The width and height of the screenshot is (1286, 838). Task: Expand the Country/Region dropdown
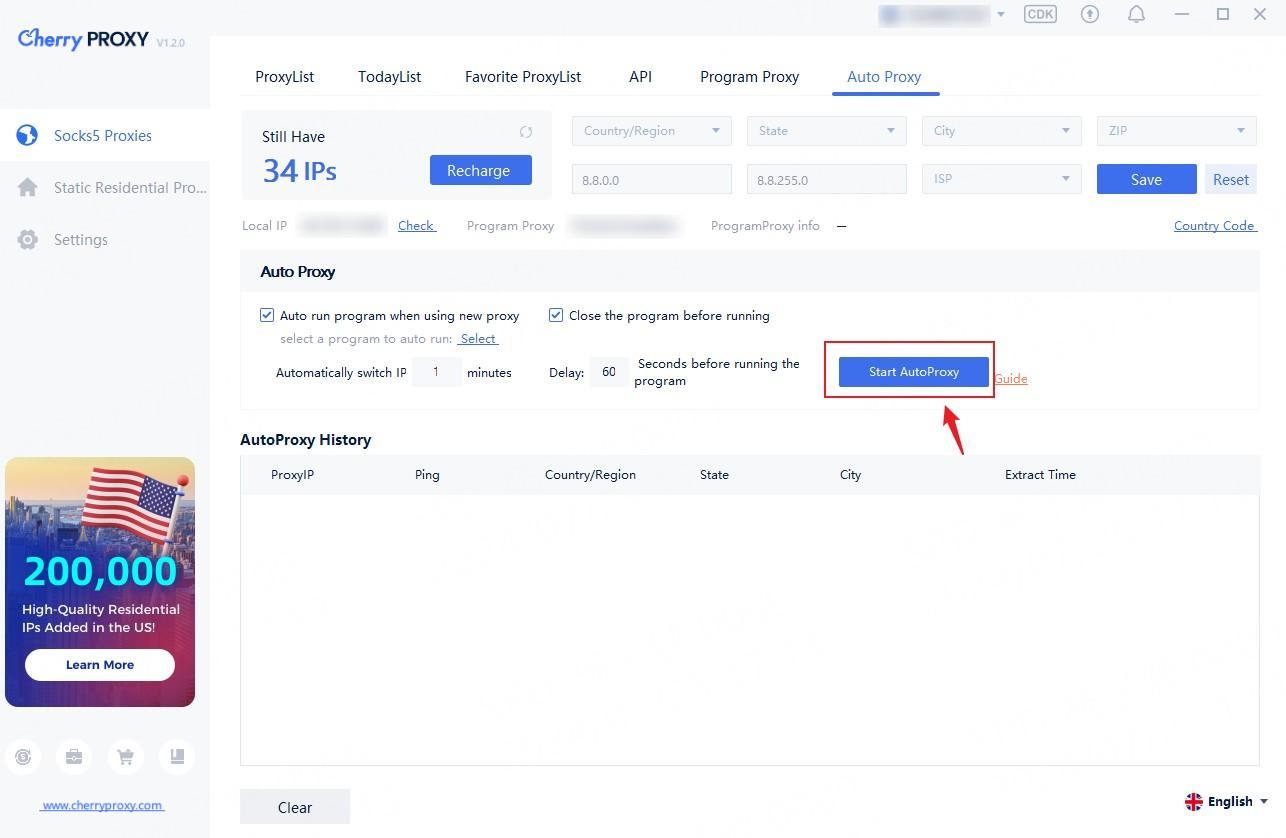tap(651, 131)
